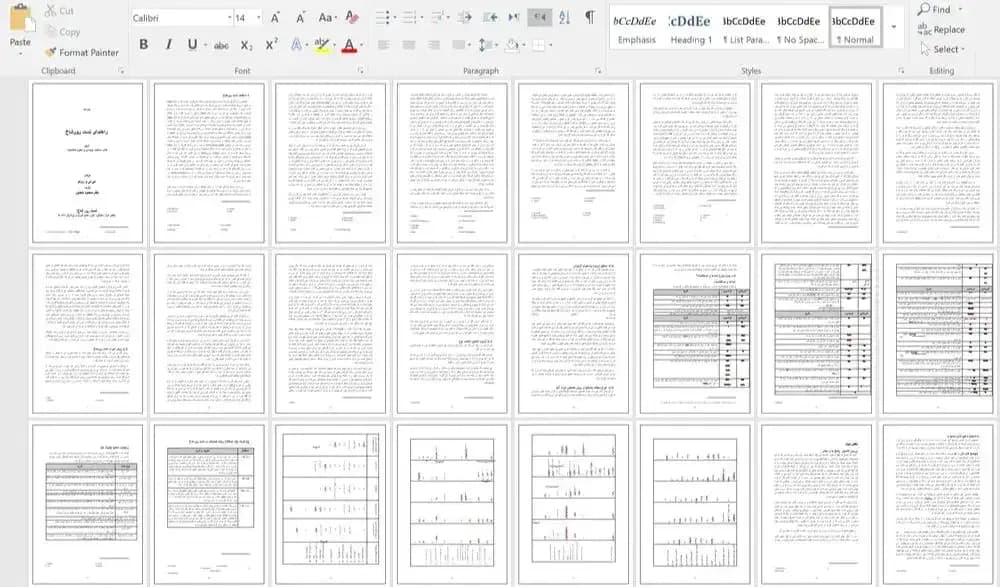1000x587 pixels.
Task: Click the Shading paint bucket icon
Action: (511, 45)
